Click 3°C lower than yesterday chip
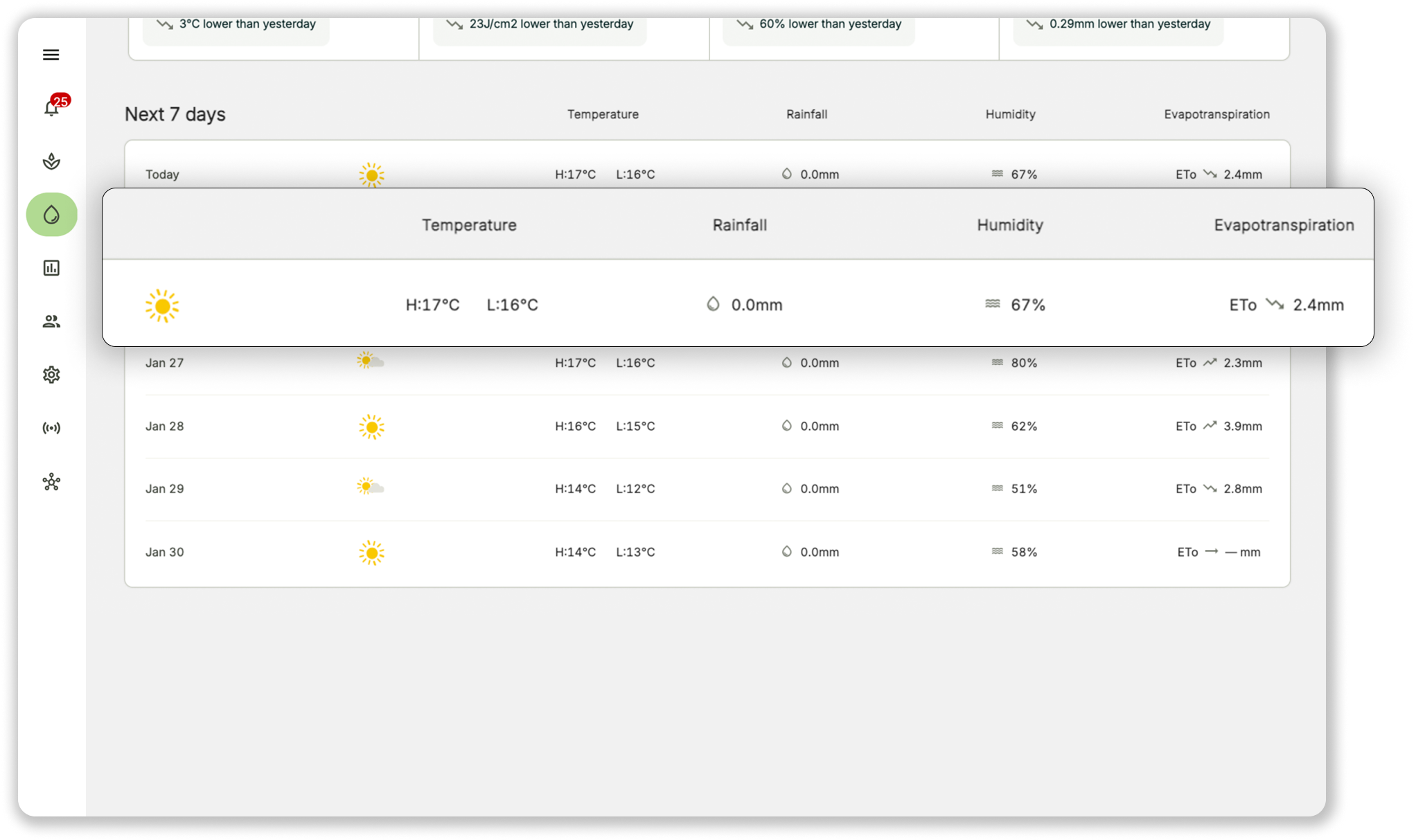 pos(236,25)
